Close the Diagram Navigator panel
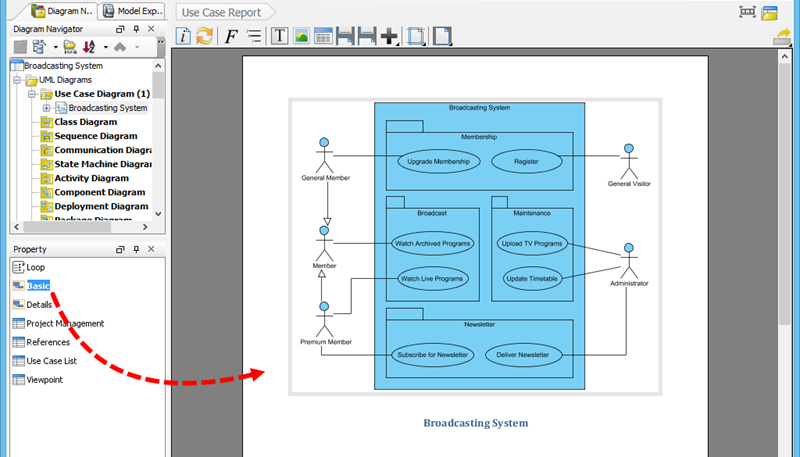The width and height of the screenshot is (800, 457). coord(151,29)
